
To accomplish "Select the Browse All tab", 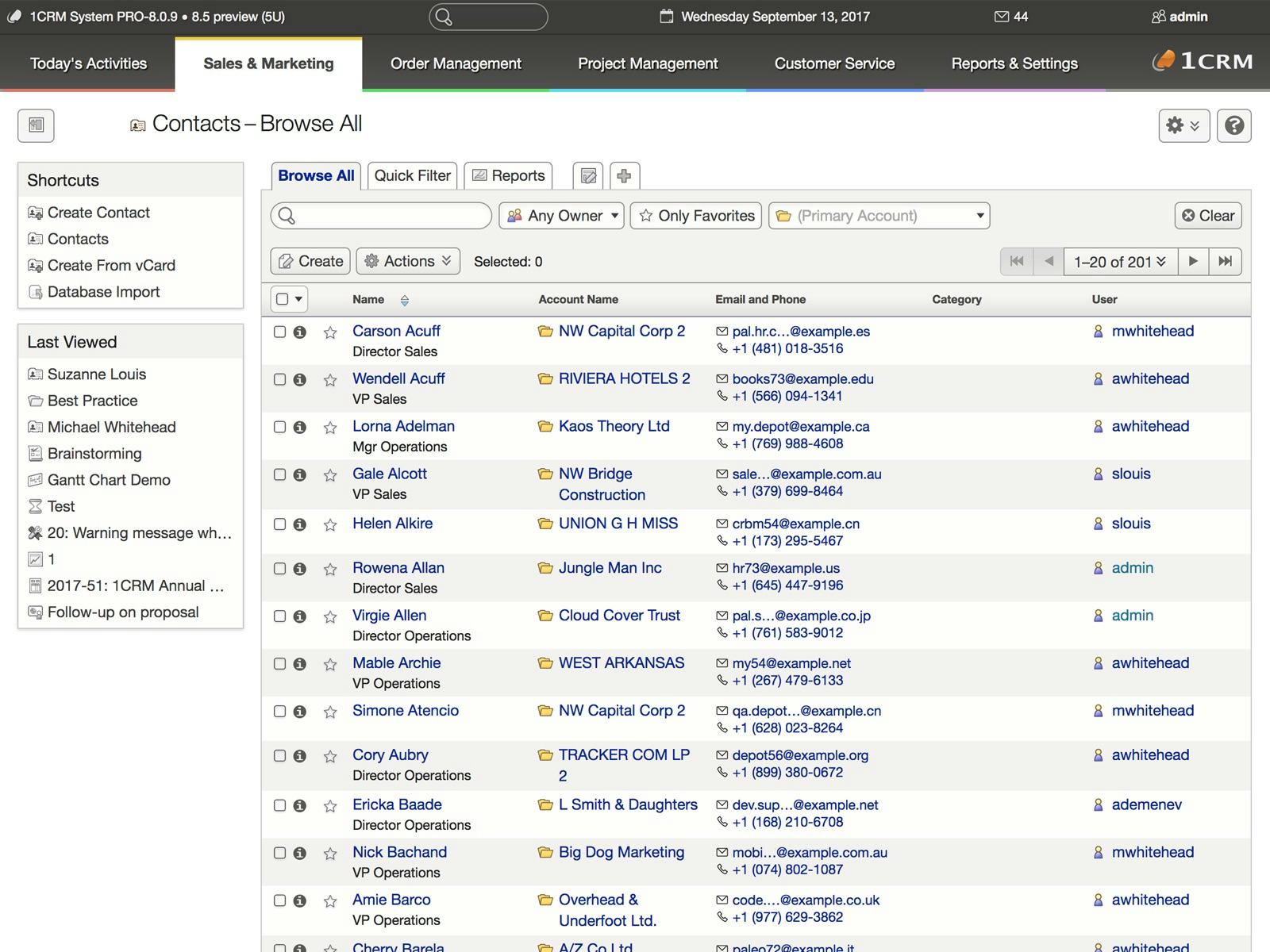I will pos(316,175).
